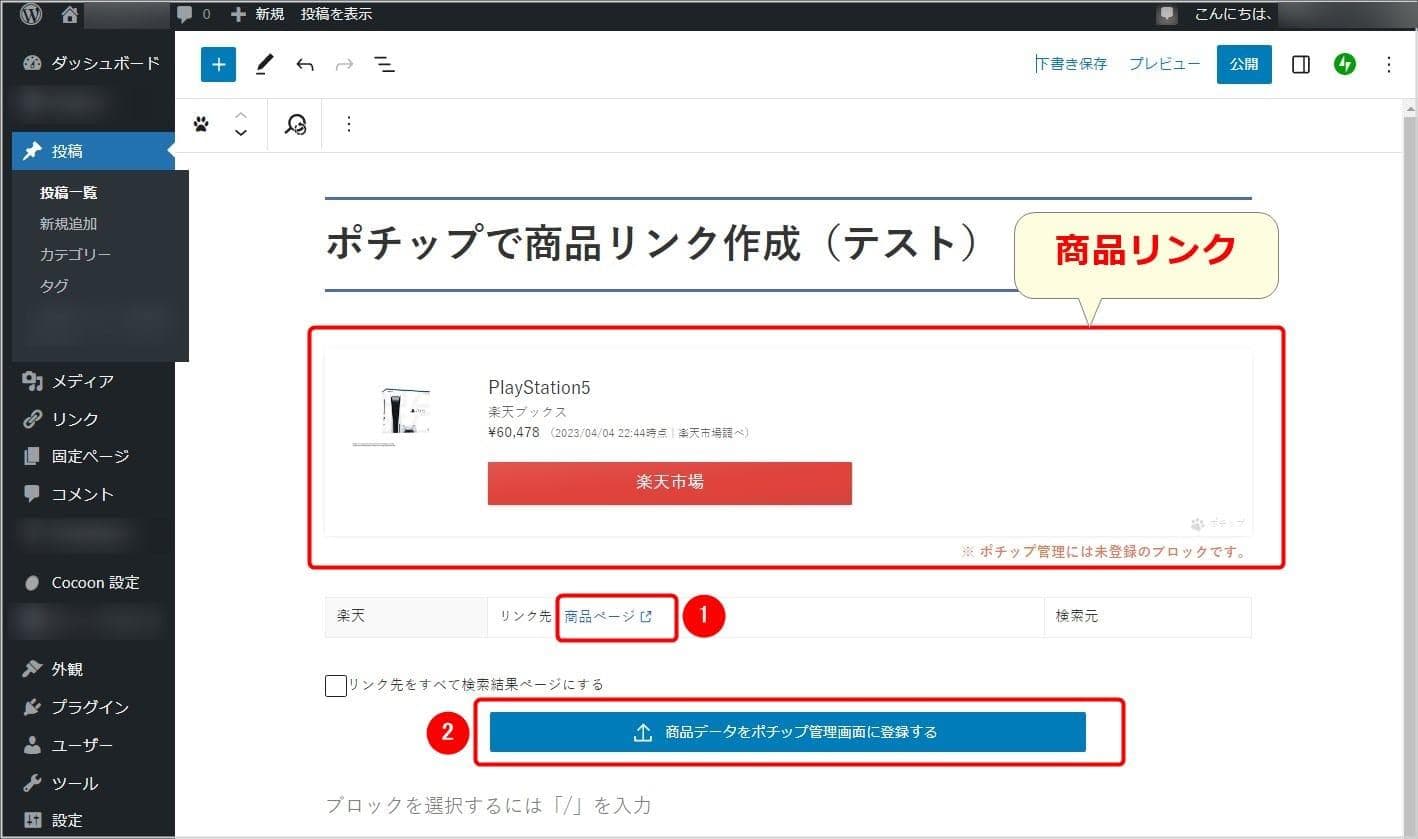1418x839 pixels.
Task: Go to site home icon
Action: click(x=69, y=15)
